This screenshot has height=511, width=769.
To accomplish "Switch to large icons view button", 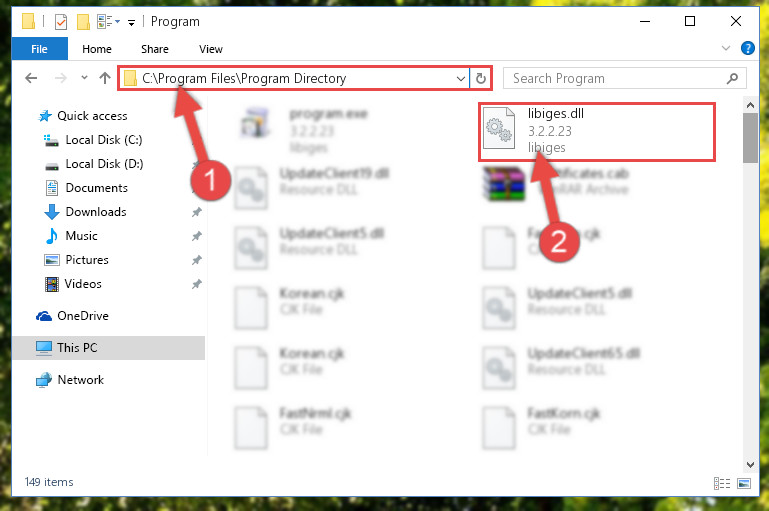I will click(743, 484).
